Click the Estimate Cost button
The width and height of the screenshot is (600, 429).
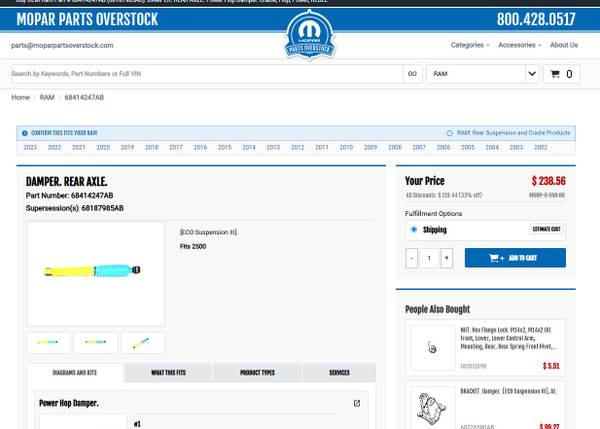tap(546, 229)
